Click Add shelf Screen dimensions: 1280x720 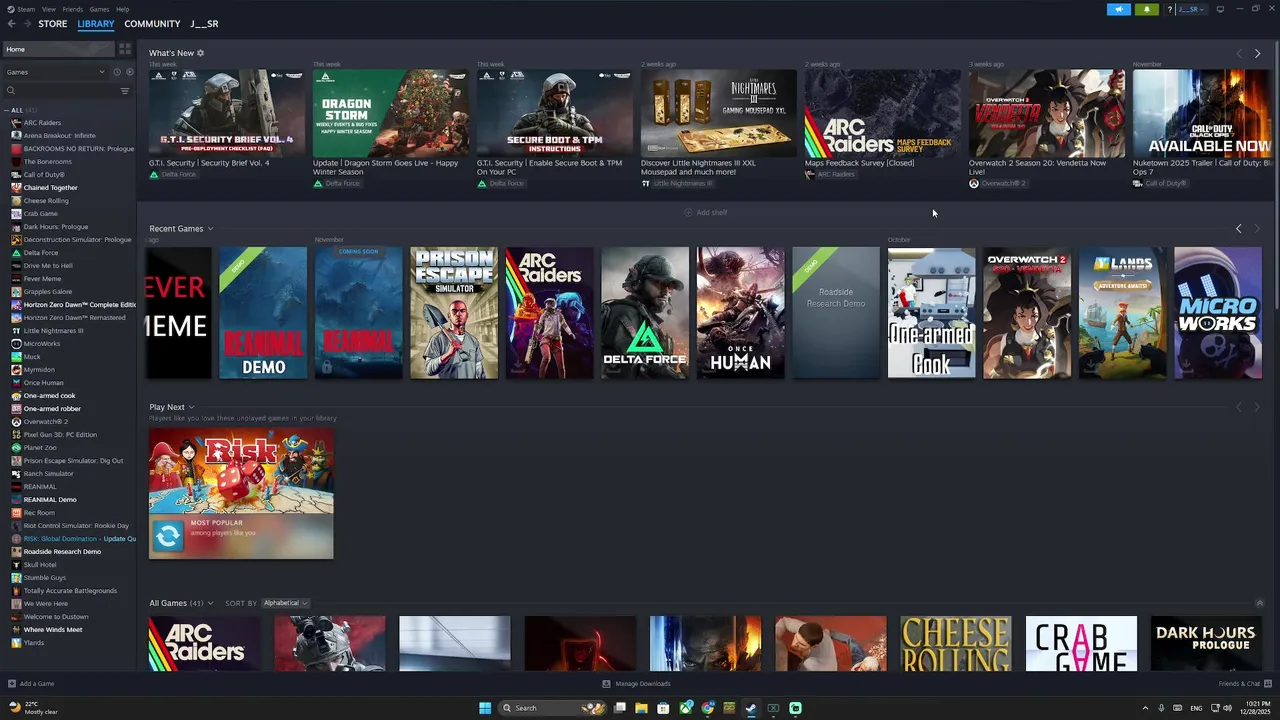706,213
